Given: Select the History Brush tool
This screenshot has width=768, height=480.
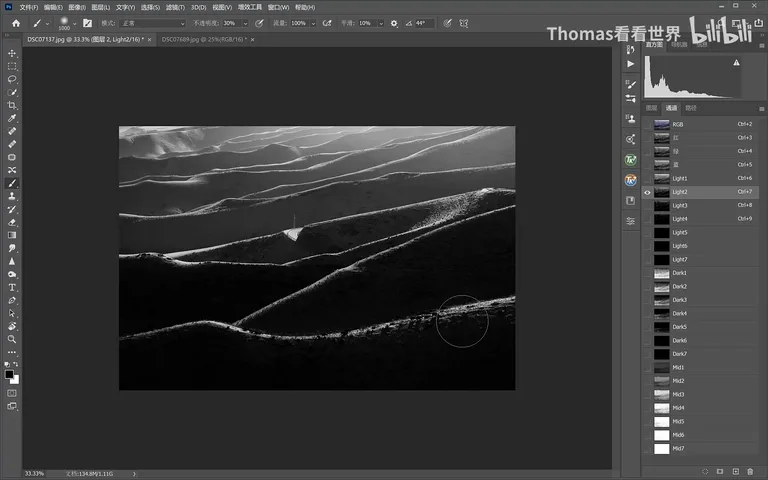Looking at the screenshot, I should click(x=12, y=209).
